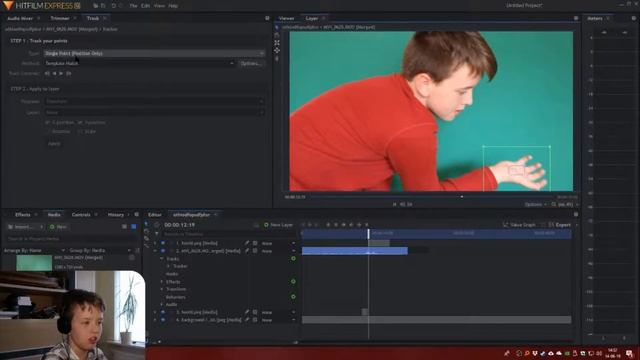Viewport: 640px width, 360px height.
Task: Click HitFilm Express logo in title bar
Action: pyautogui.click(x=43, y=6)
